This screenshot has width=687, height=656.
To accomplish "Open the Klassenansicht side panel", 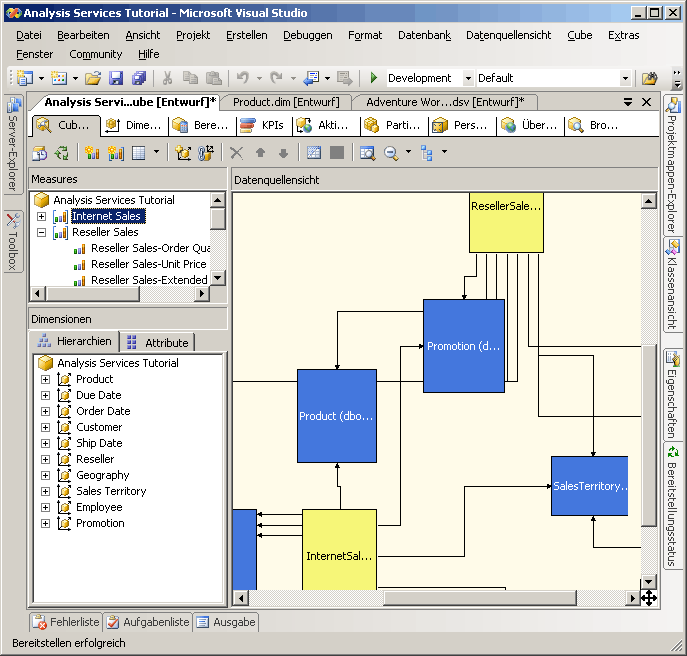I will 672,284.
